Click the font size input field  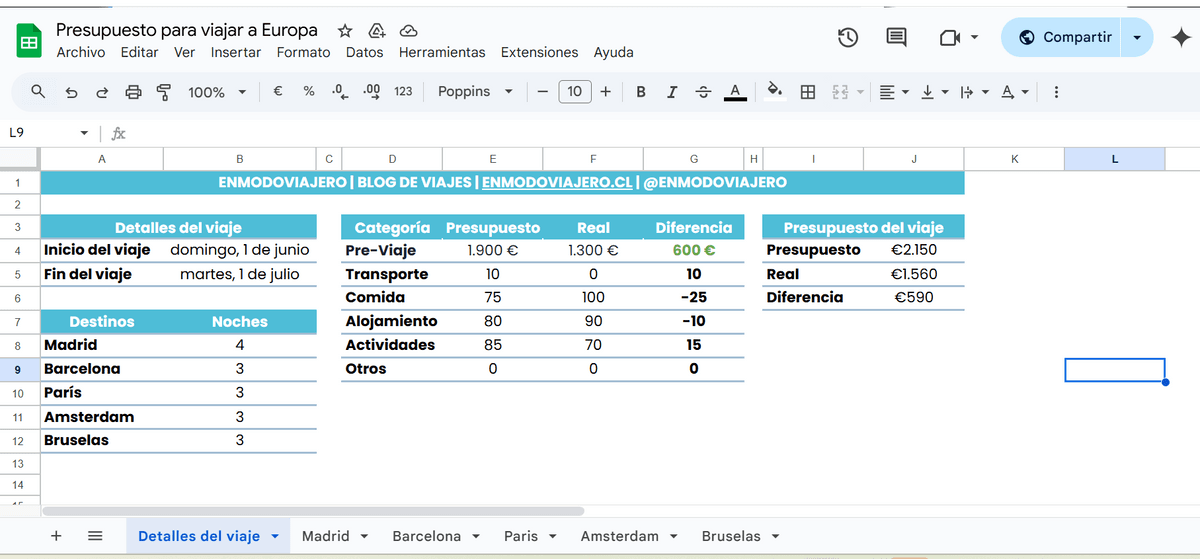[574, 92]
